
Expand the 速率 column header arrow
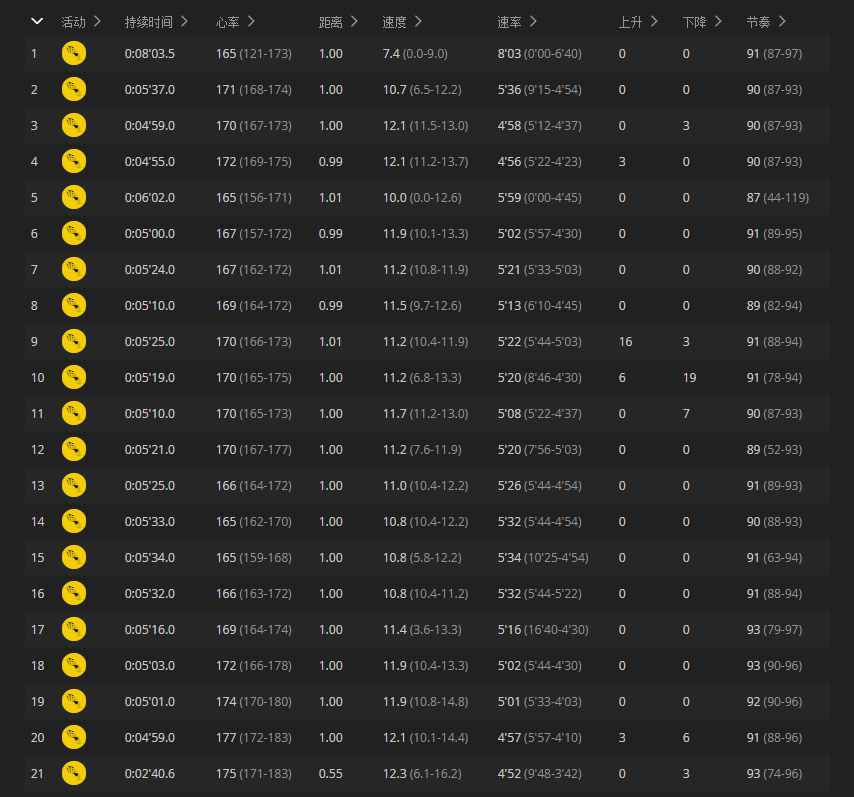tap(533, 21)
